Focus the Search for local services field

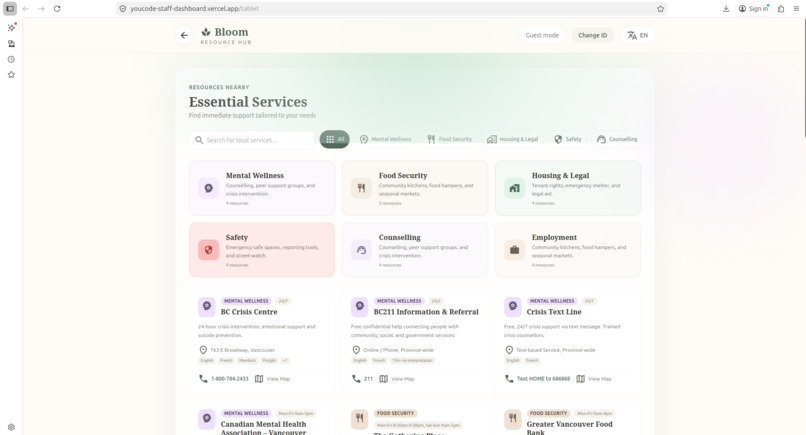click(x=251, y=140)
